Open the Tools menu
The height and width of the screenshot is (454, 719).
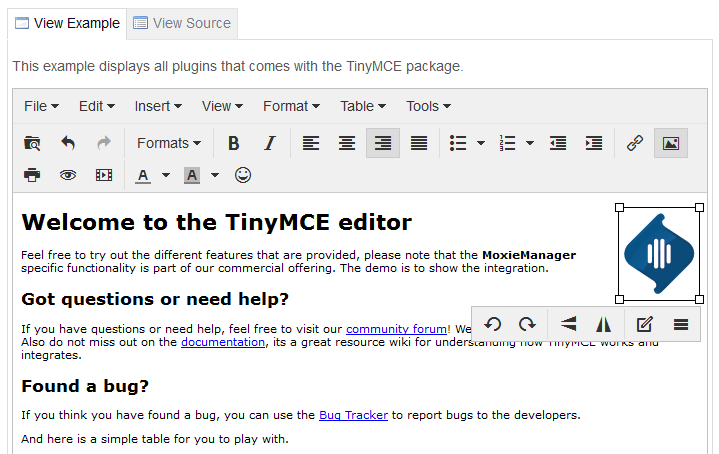pos(428,106)
